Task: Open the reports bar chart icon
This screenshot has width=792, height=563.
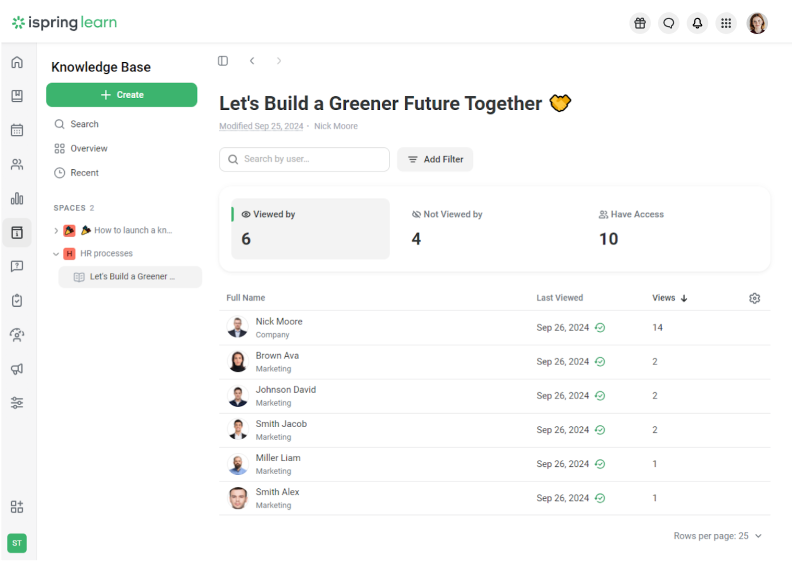Action: tap(17, 198)
